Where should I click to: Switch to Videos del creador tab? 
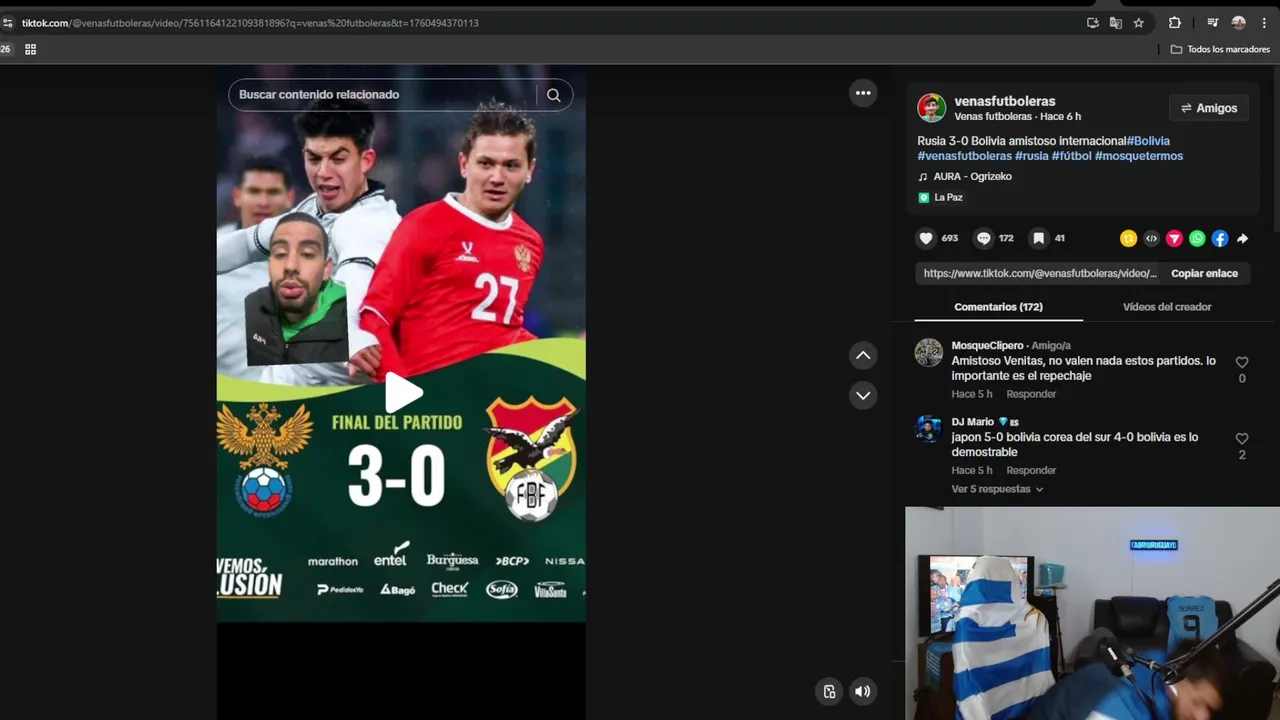pos(1166,307)
